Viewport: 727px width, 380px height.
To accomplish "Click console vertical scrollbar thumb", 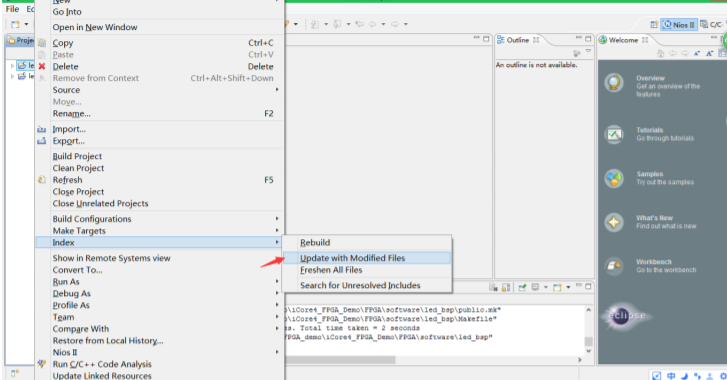I will click(x=588, y=342).
